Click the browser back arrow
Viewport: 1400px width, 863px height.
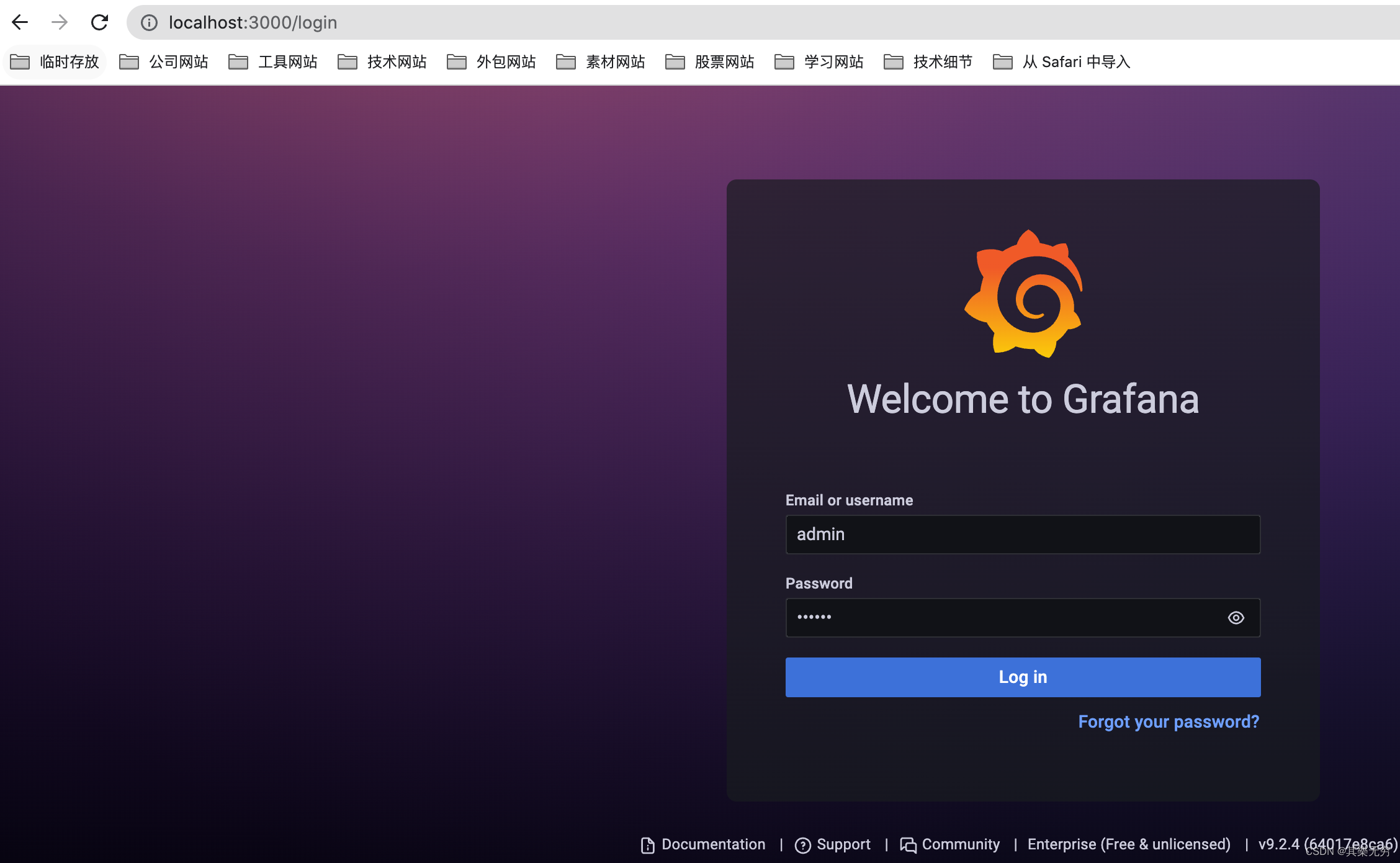tap(20, 22)
